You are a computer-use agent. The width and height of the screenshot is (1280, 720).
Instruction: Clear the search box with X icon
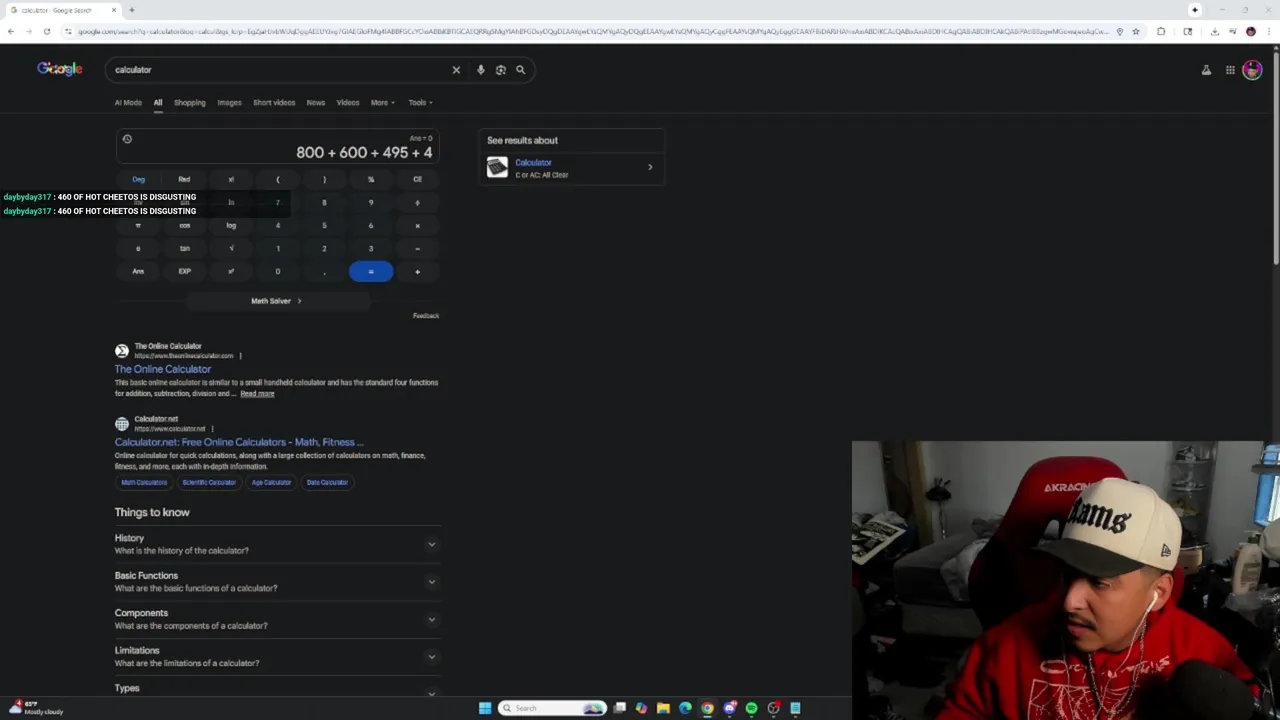pos(456,70)
